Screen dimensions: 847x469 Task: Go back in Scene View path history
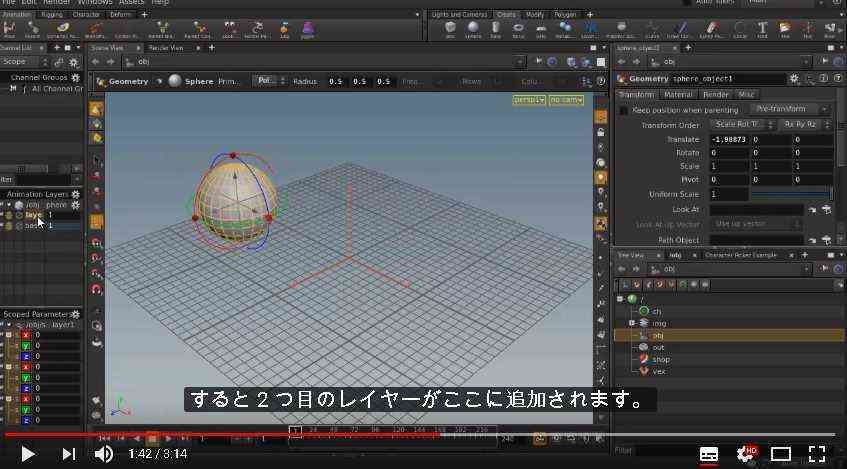click(x=96, y=62)
